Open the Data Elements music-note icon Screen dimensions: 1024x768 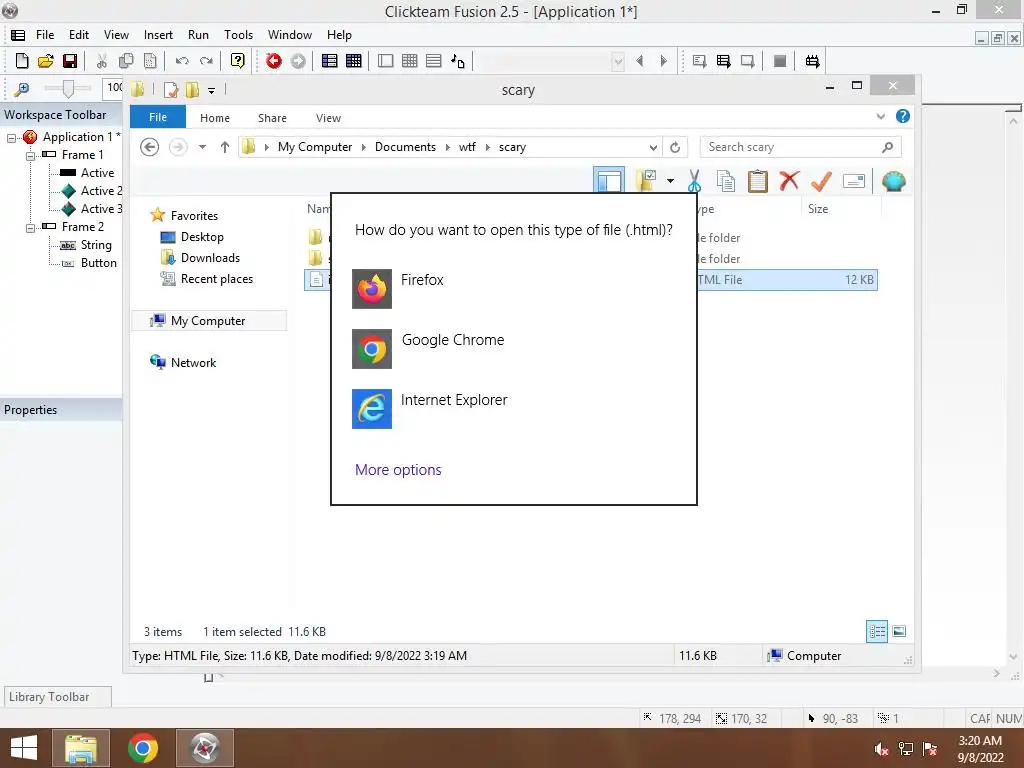pos(458,61)
